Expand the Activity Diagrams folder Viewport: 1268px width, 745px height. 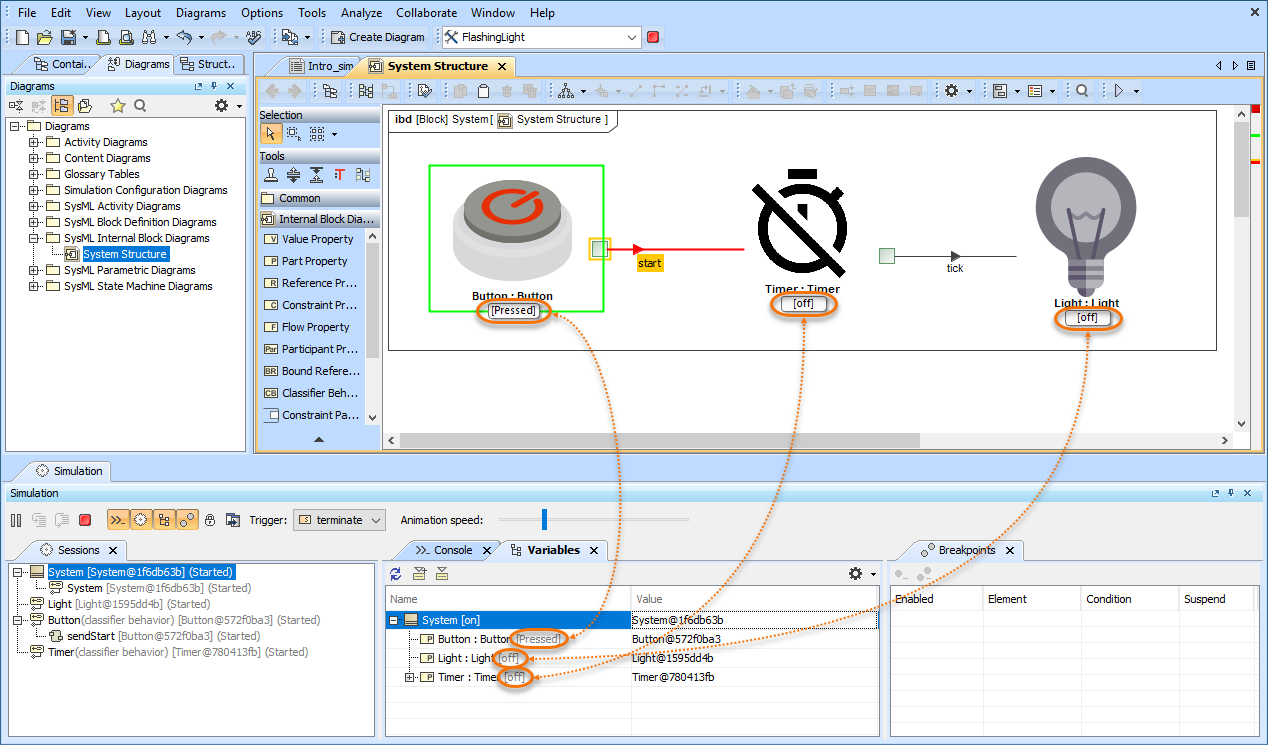tap(34, 142)
